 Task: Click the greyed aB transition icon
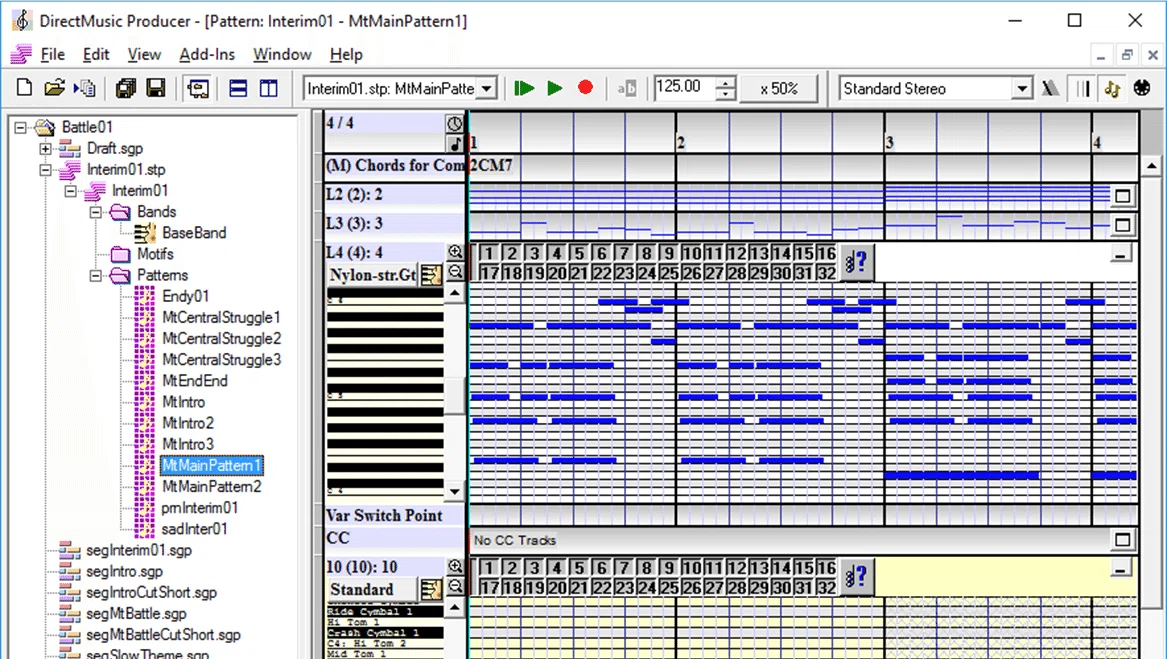627,89
